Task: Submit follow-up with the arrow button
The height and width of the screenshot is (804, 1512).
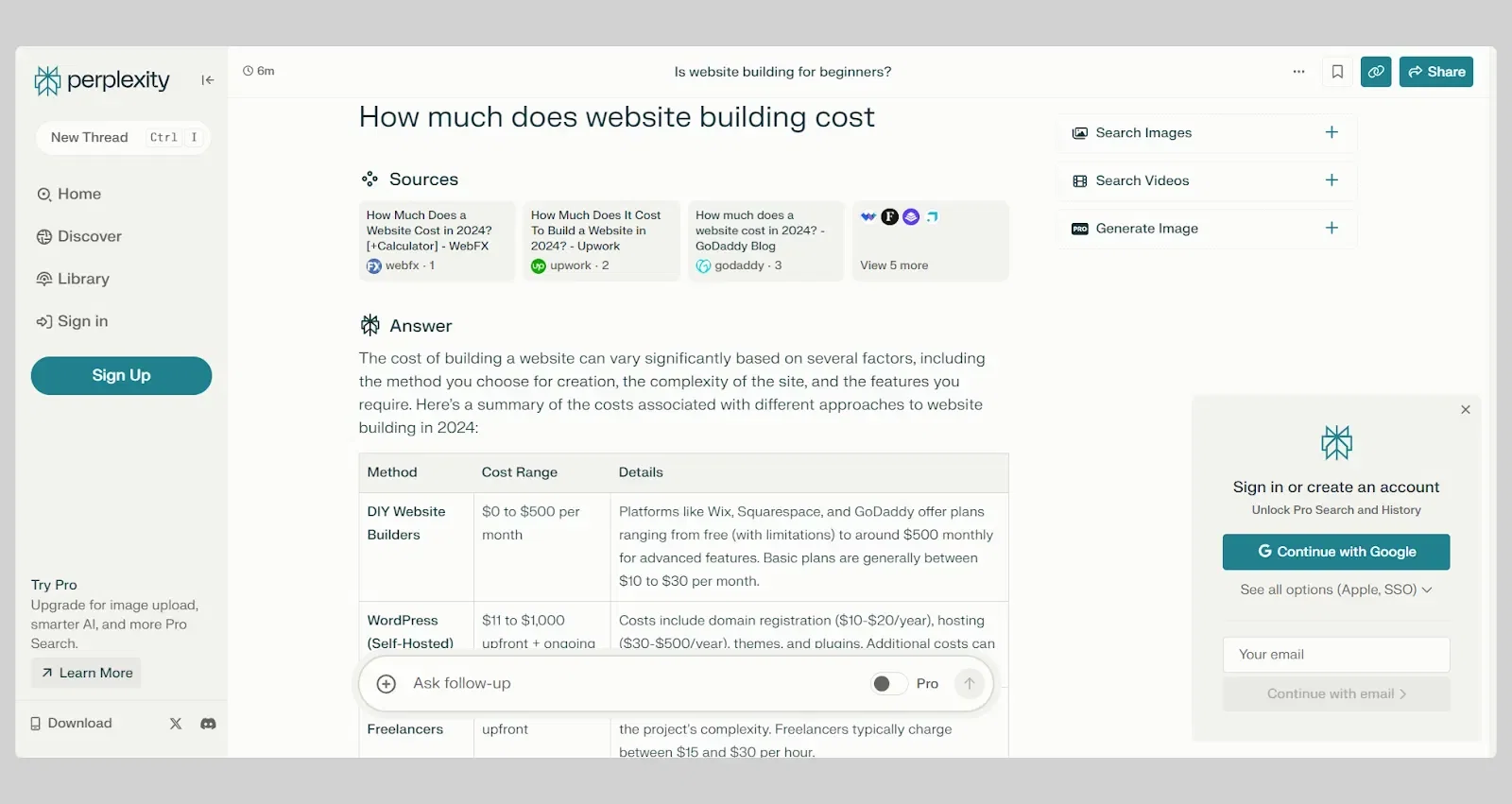Action: click(969, 684)
